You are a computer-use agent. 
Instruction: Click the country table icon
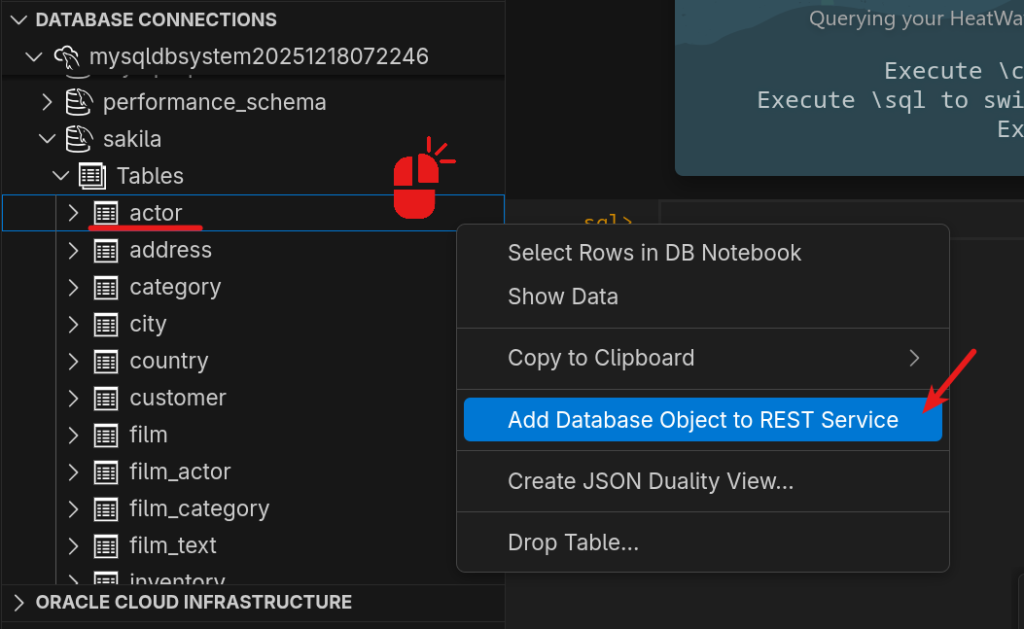click(106, 361)
